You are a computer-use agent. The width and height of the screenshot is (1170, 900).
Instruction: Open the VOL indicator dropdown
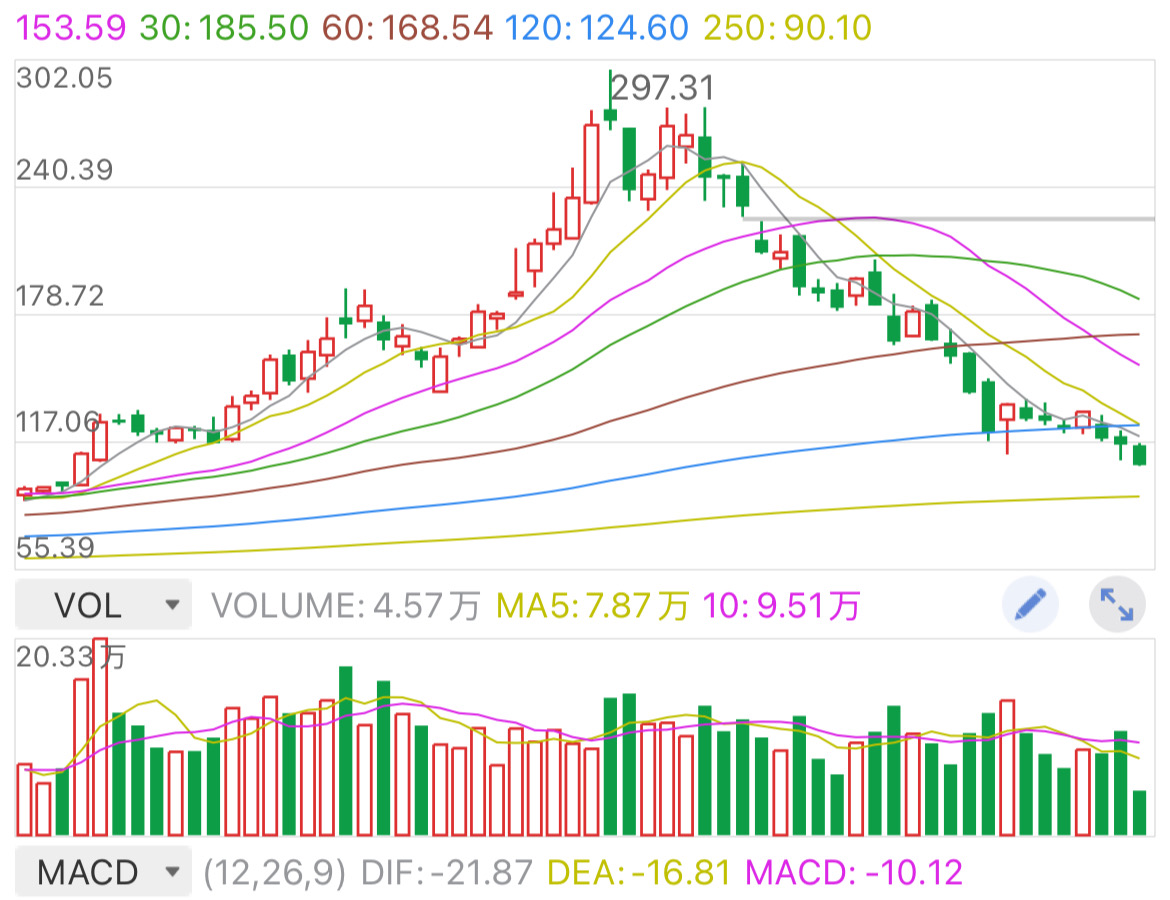(x=104, y=604)
